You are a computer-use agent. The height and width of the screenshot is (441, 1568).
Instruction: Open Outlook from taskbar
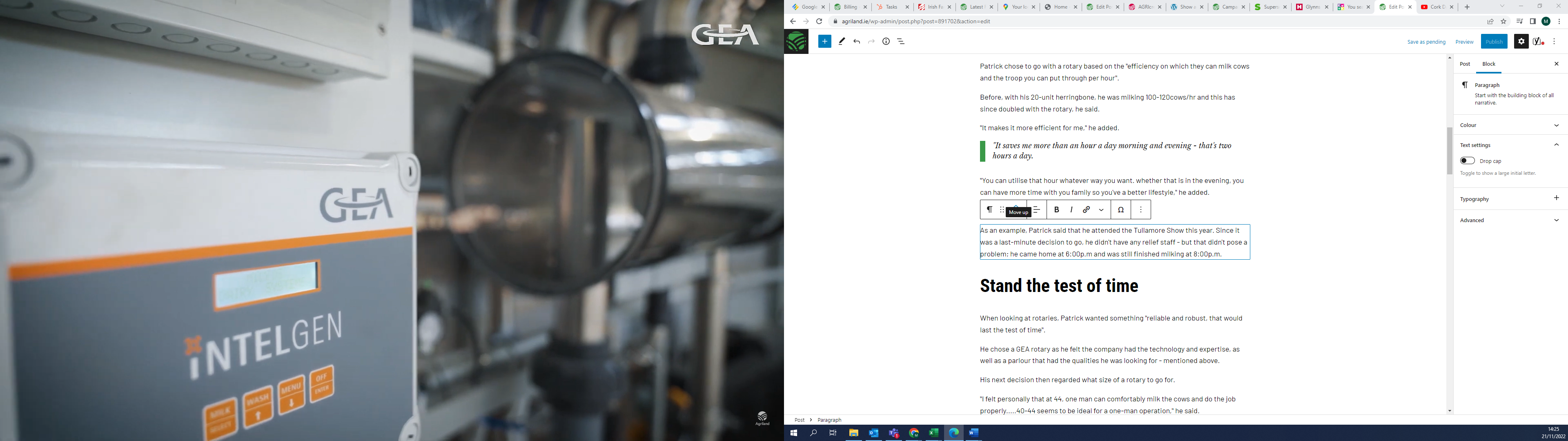click(x=873, y=433)
